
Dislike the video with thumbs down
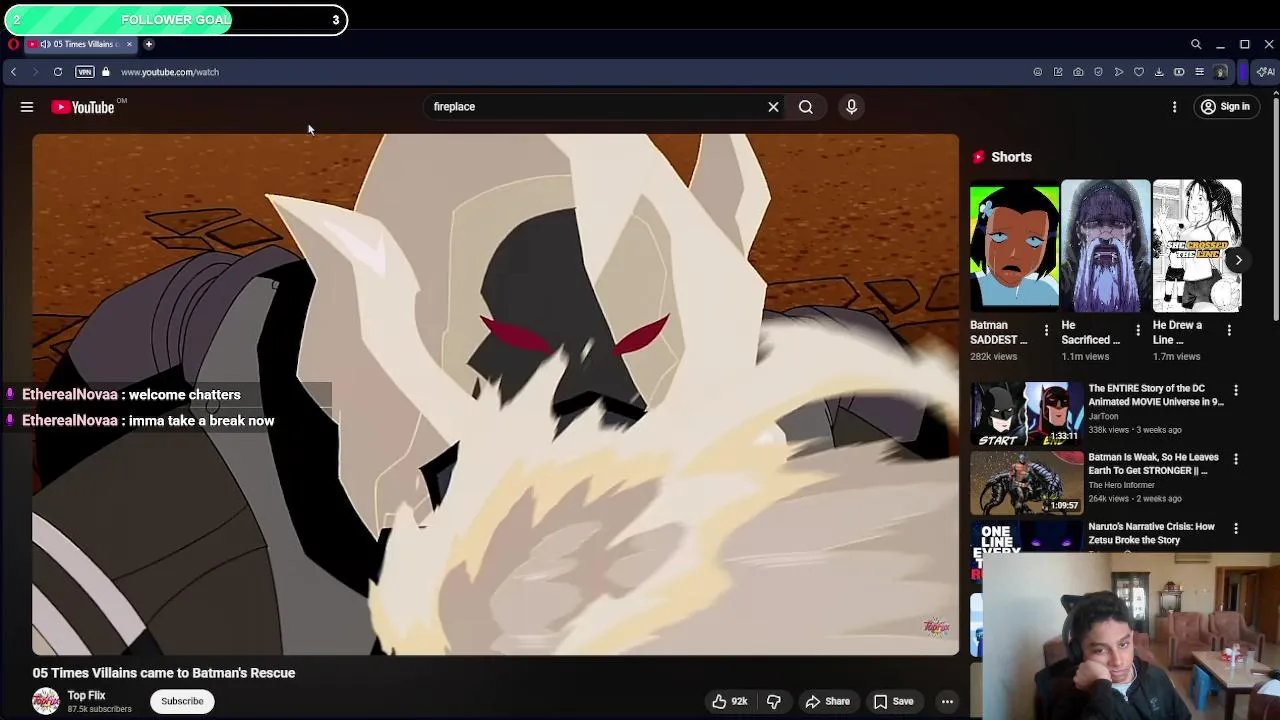click(774, 702)
